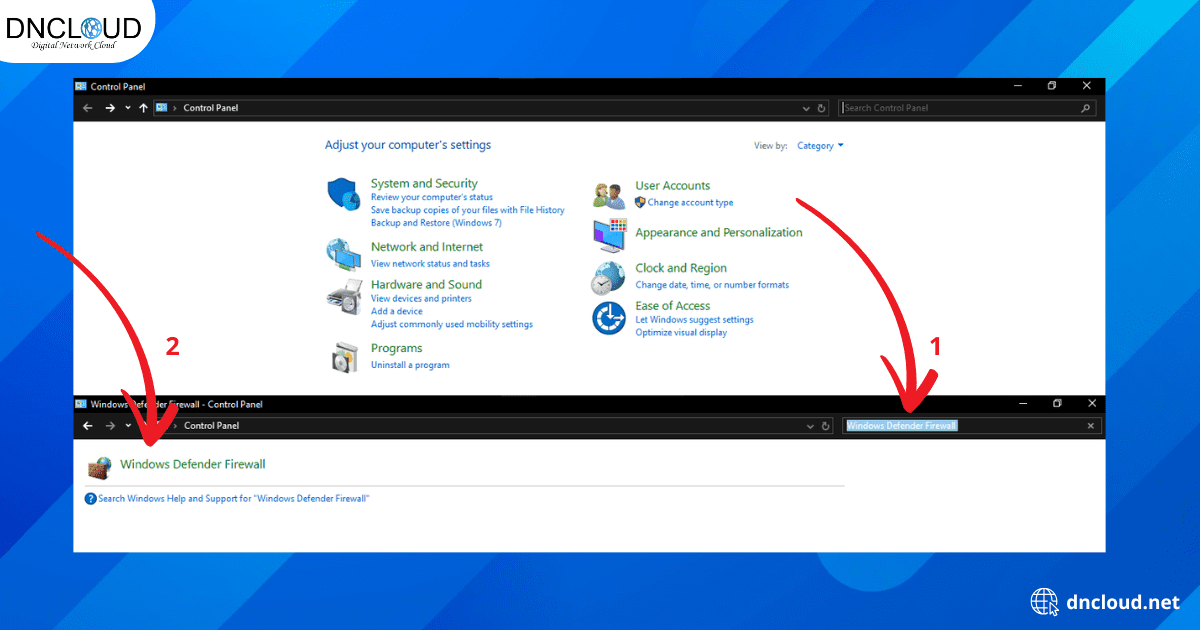Open the Hardware and Sound printer icon
The image size is (1200, 630).
coord(343,296)
